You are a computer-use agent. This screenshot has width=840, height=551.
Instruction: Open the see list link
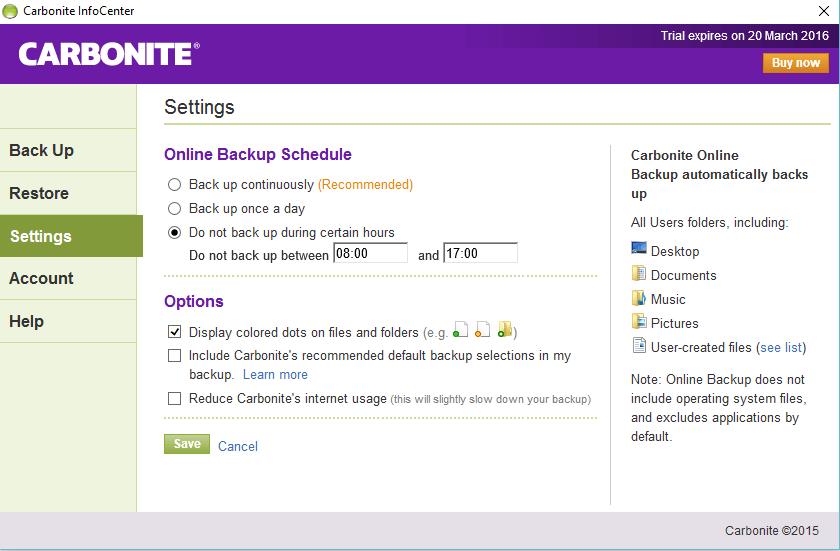tap(782, 348)
